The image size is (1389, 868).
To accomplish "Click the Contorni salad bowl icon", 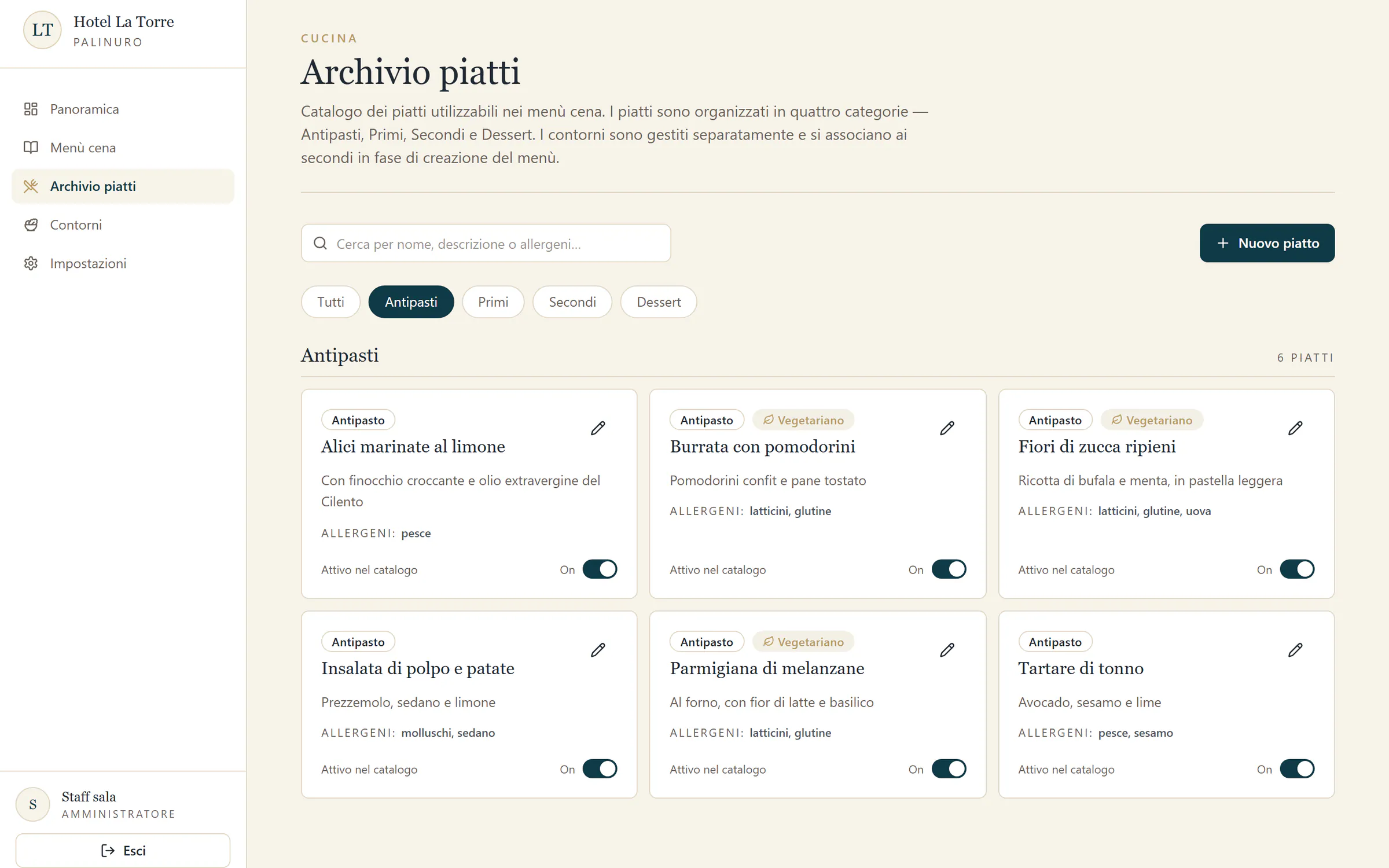I will tap(31, 225).
